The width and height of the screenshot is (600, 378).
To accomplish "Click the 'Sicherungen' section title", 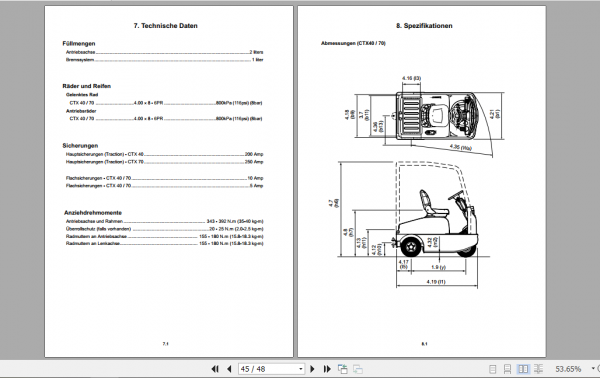I will [x=80, y=146].
